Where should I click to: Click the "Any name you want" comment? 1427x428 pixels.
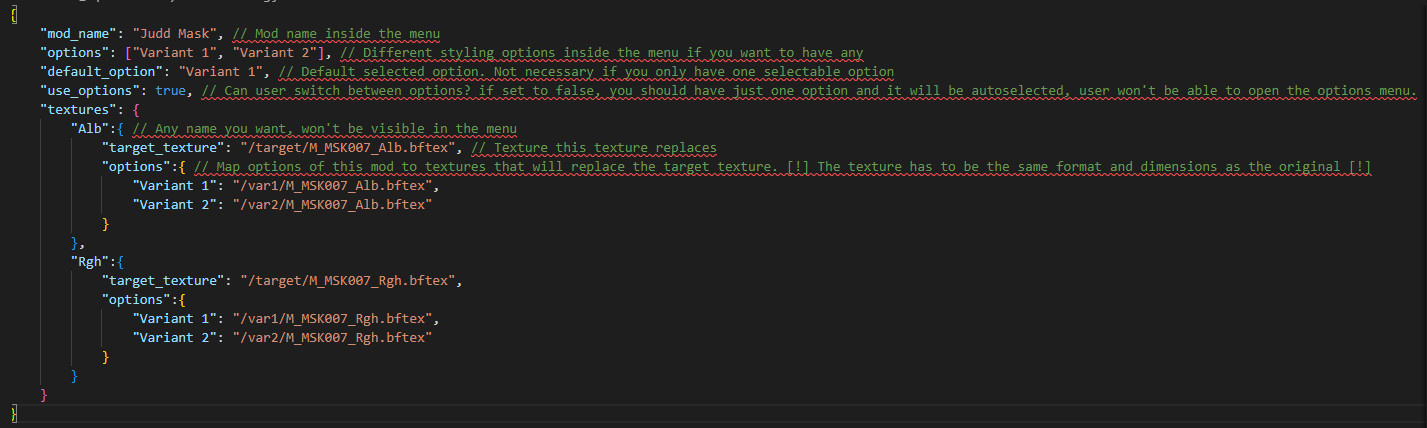pos(324,128)
